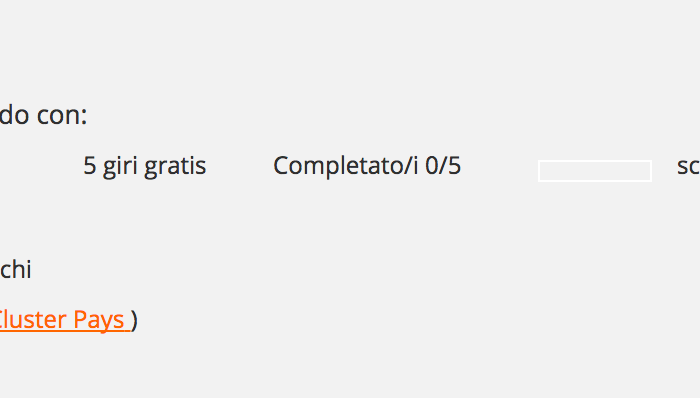Screen dimensions: 700x398
Task: Click the '0/5' completion counter
Action: coord(443,166)
